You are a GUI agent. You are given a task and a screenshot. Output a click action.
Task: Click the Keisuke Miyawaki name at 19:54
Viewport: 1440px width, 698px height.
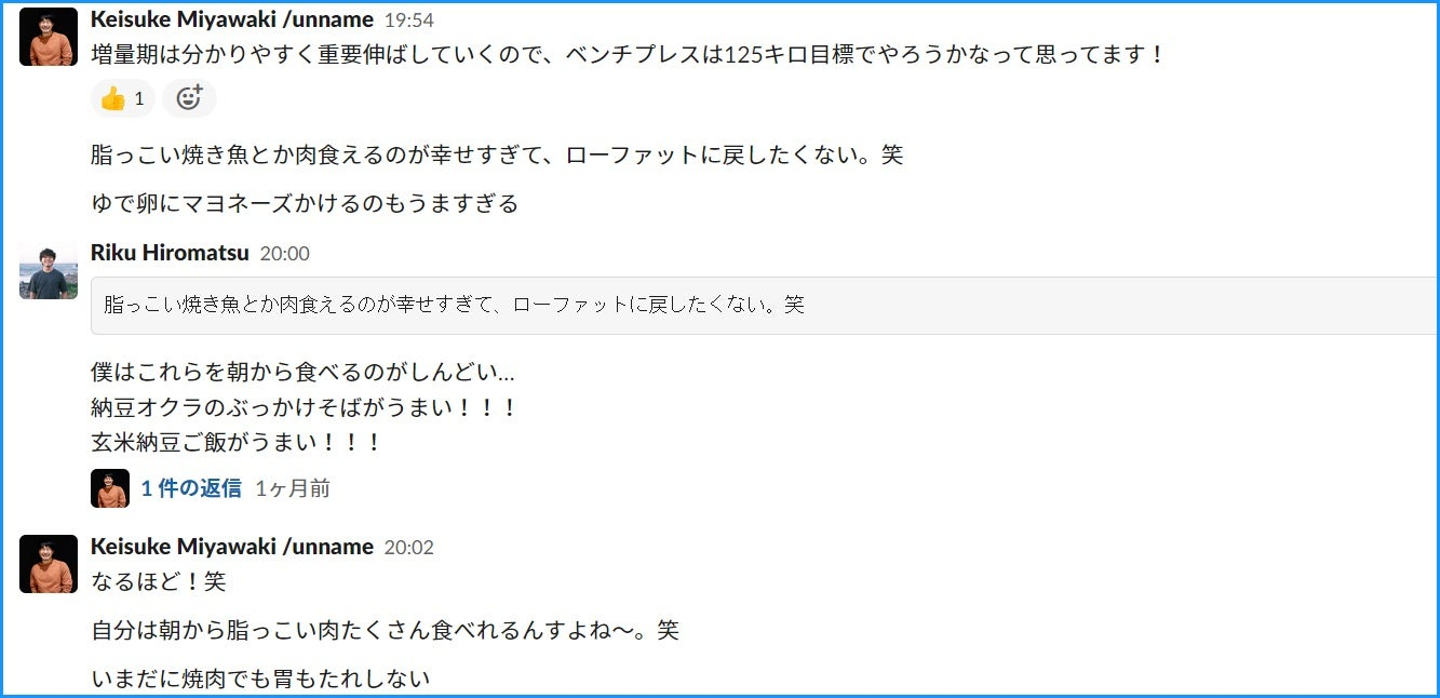(232, 20)
